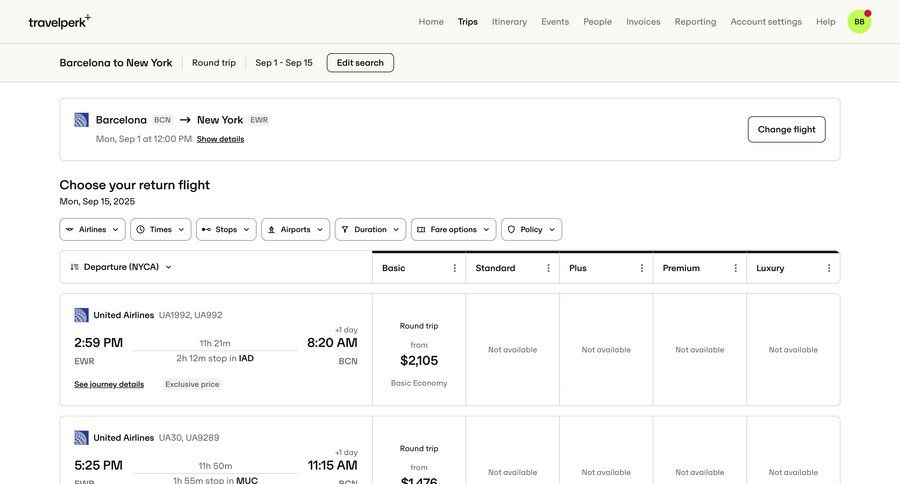Click the three-dot menu beside Basic

point(454,268)
